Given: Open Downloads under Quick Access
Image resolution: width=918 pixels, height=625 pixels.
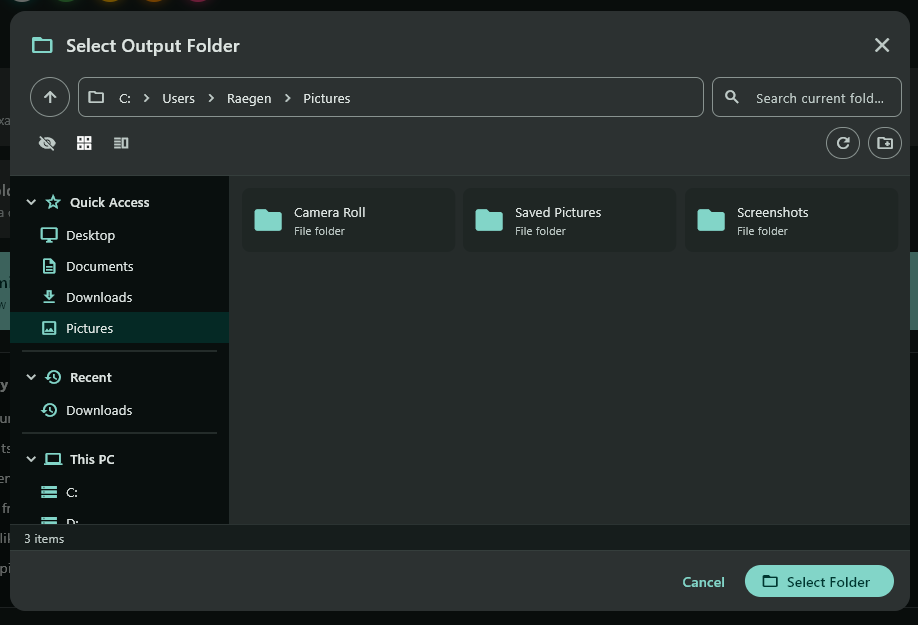Looking at the screenshot, I should tap(119, 297).
